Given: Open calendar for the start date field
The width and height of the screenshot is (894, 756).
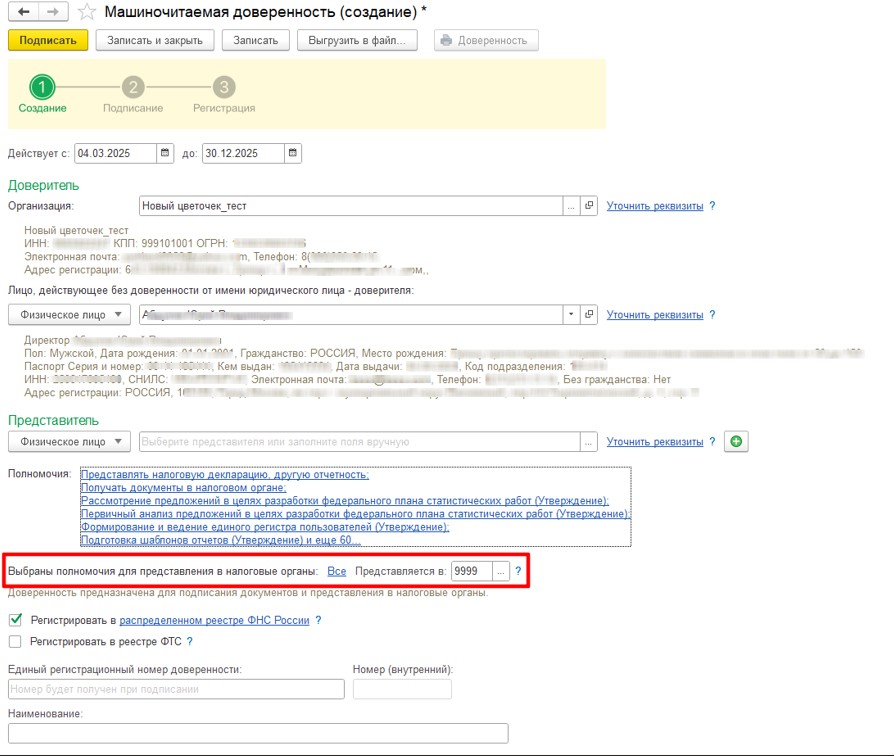Looking at the screenshot, I should click(165, 153).
